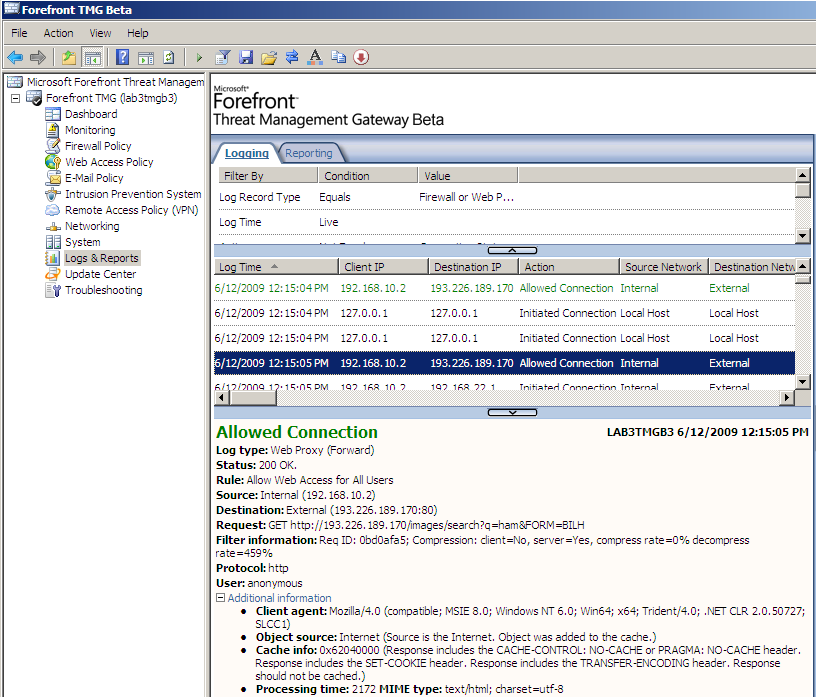The width and height of the screenshot is (816, 697).
Task: Switch to the Reporting tab
Action: tap(309, 153)
